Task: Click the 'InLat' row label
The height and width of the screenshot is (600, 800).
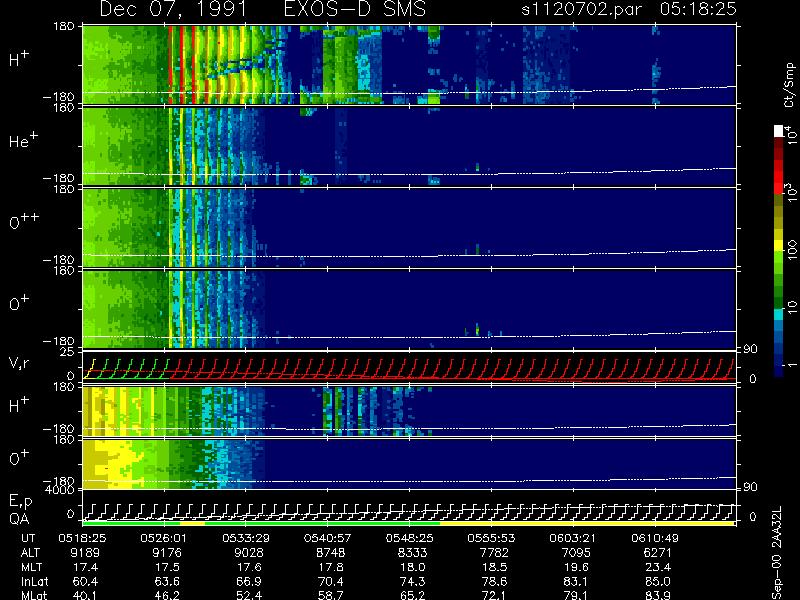Action: (x=35, y=581)
